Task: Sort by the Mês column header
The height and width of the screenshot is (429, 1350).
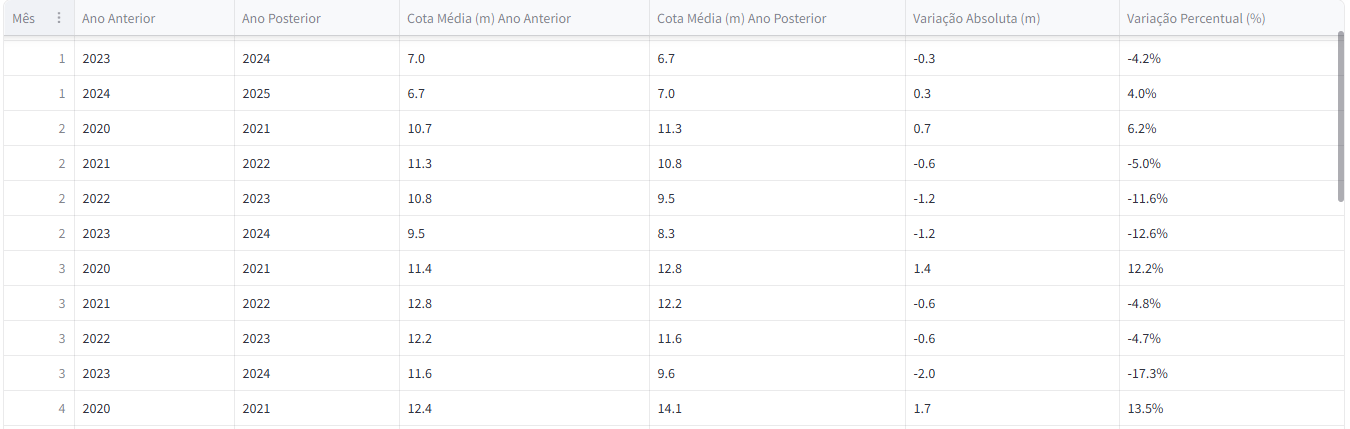Action: click(24, 18)
